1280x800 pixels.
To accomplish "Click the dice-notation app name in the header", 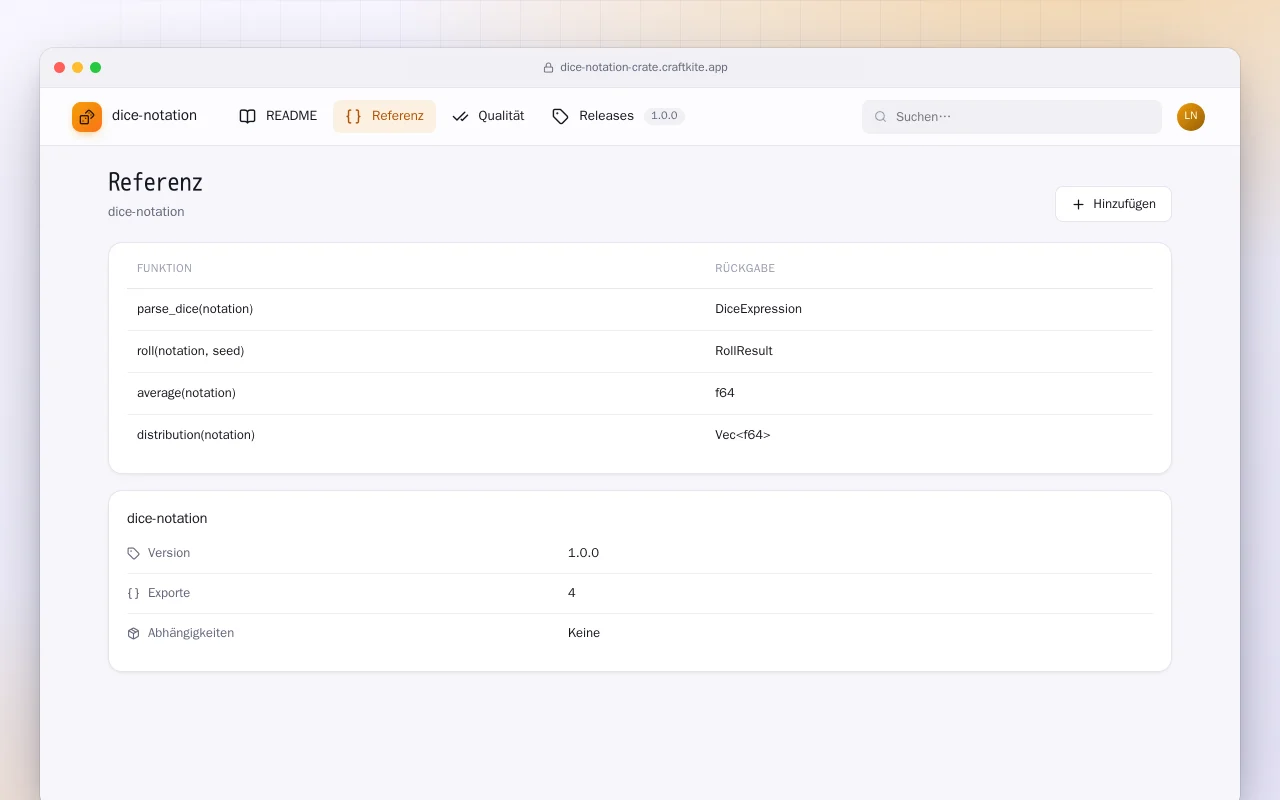I will click(x=154, y=116).
